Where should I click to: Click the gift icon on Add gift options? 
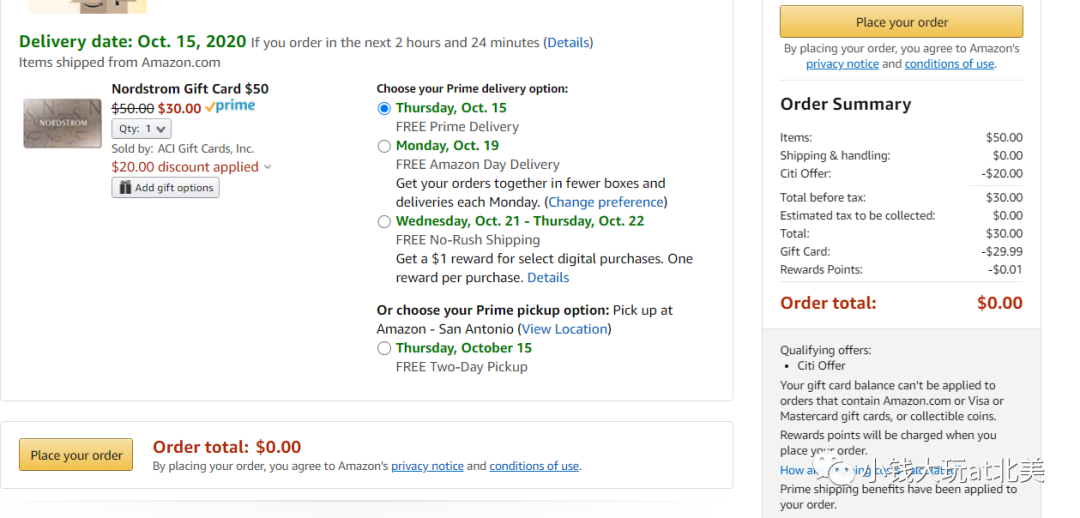(x=125, y=188)
